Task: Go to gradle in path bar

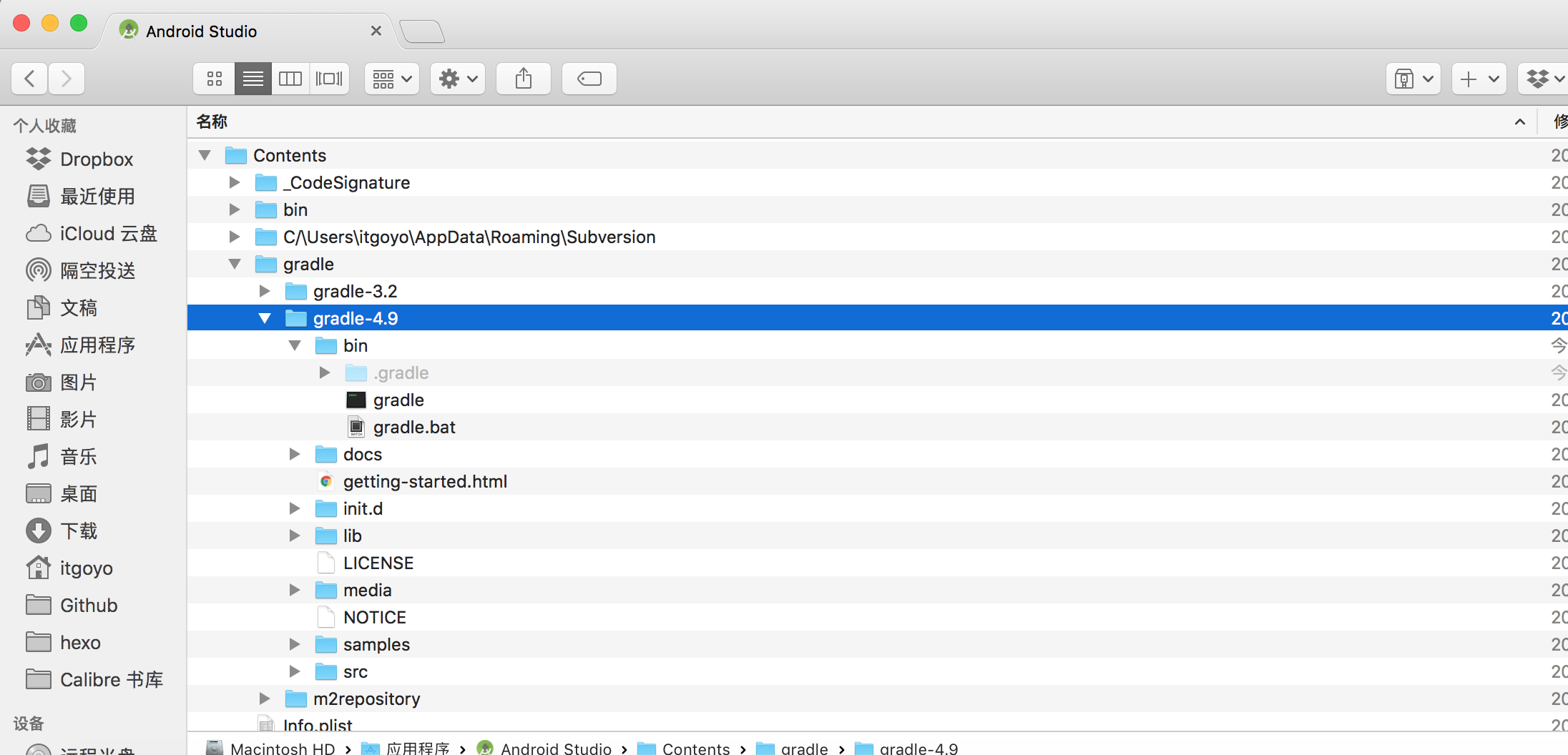Action: pyautogui.click(x=793, y=748)
